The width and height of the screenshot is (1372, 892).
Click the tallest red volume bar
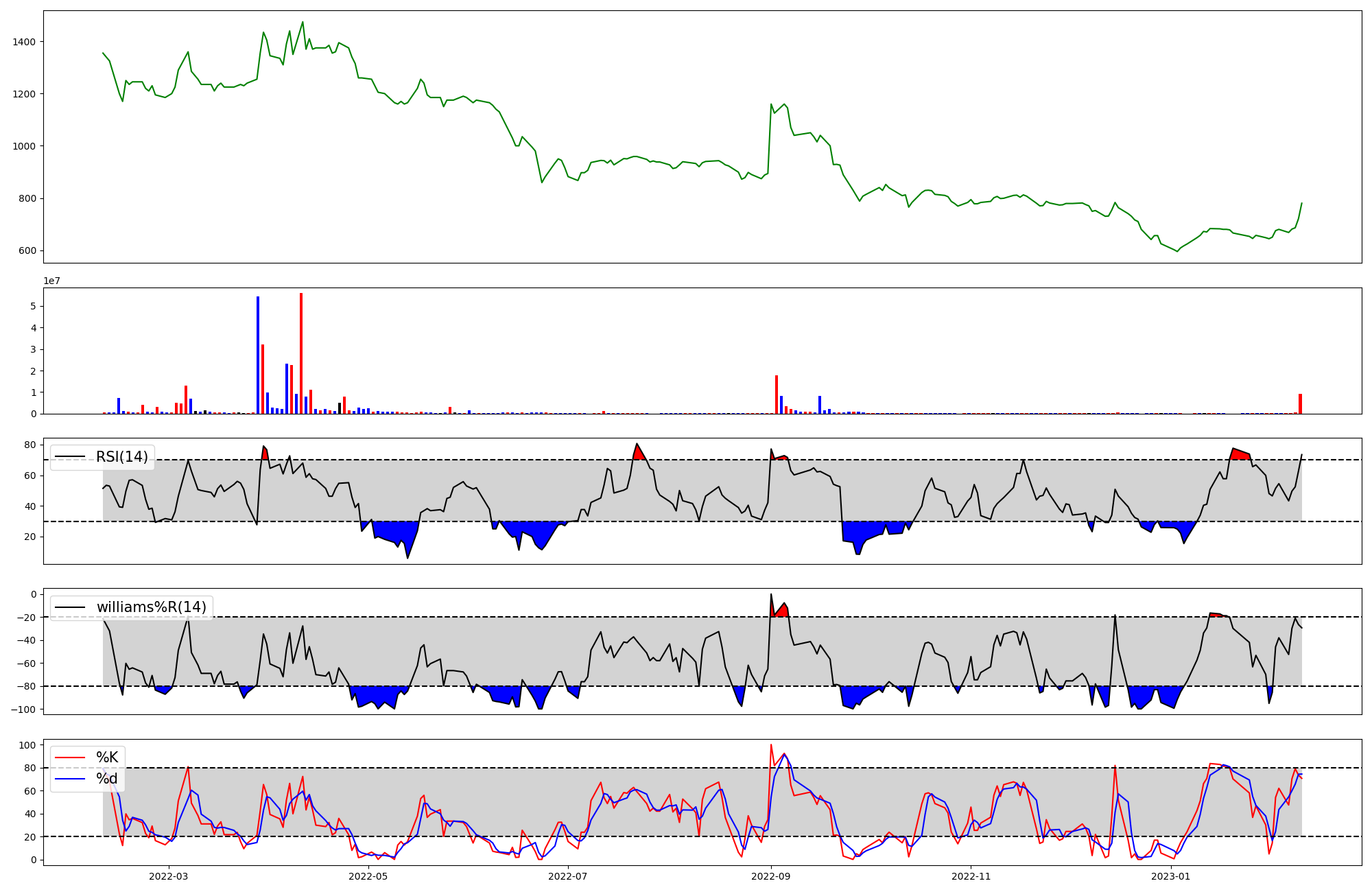pos(301,353)
